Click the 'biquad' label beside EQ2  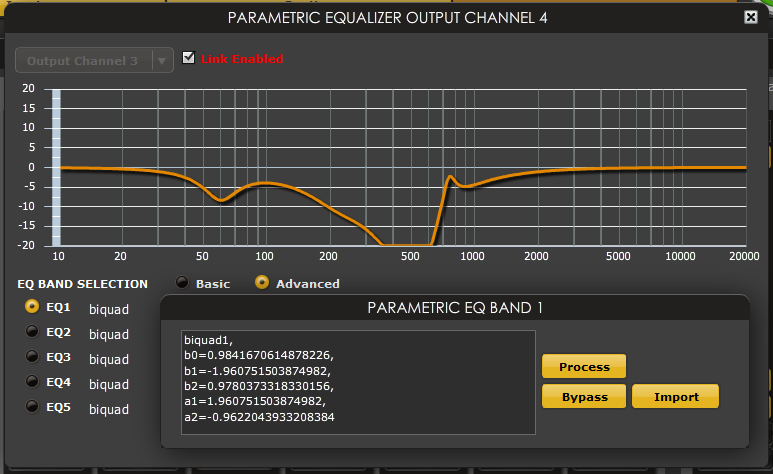click(x=109, y=335)
